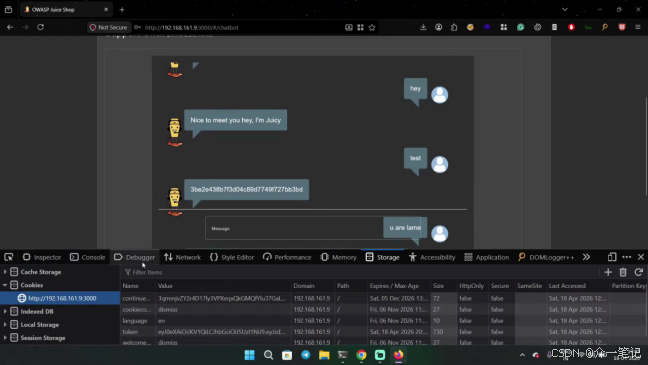Screen dimensions: 648x365
Task: Open the Windows Start menu
Action: point(250,355)
